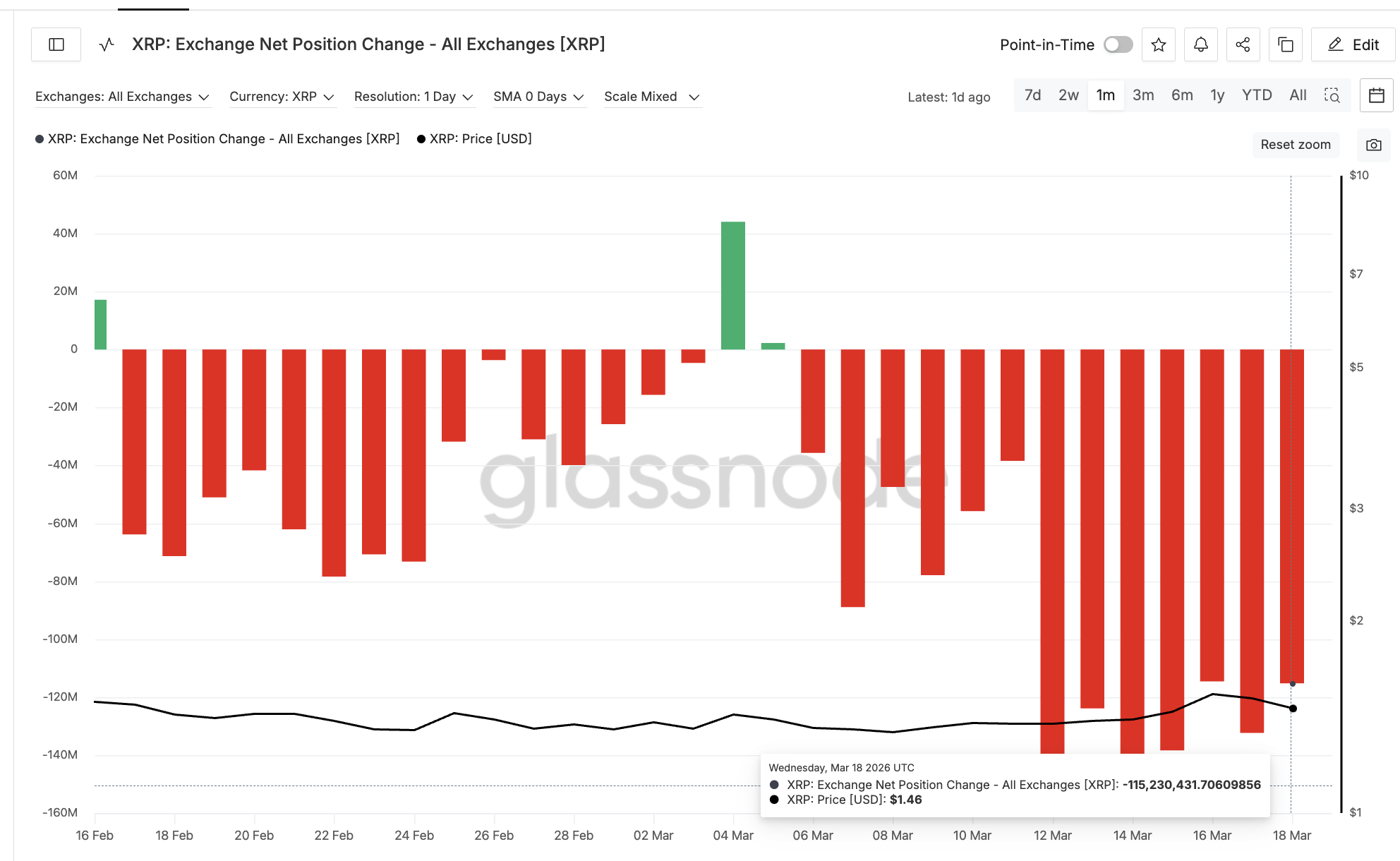Open the zoom selection tool icon
Screen dimensions: 1400x861
1332,95
